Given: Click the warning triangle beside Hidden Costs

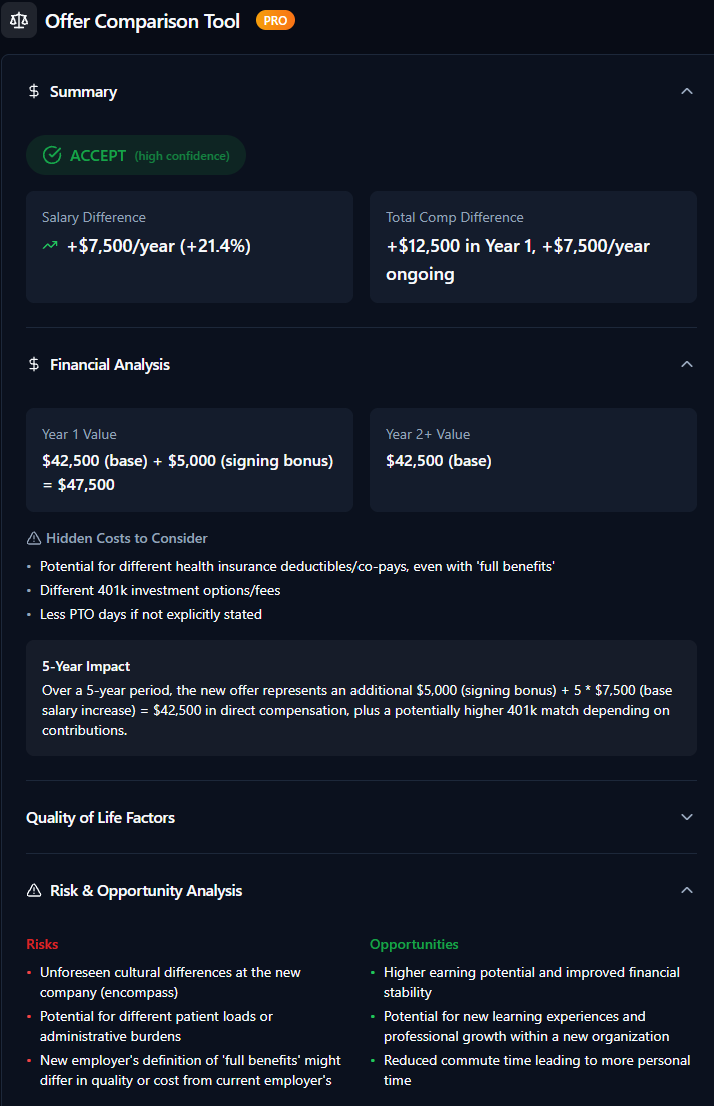Looking at the screenshot, I should (x=33, y=538).
